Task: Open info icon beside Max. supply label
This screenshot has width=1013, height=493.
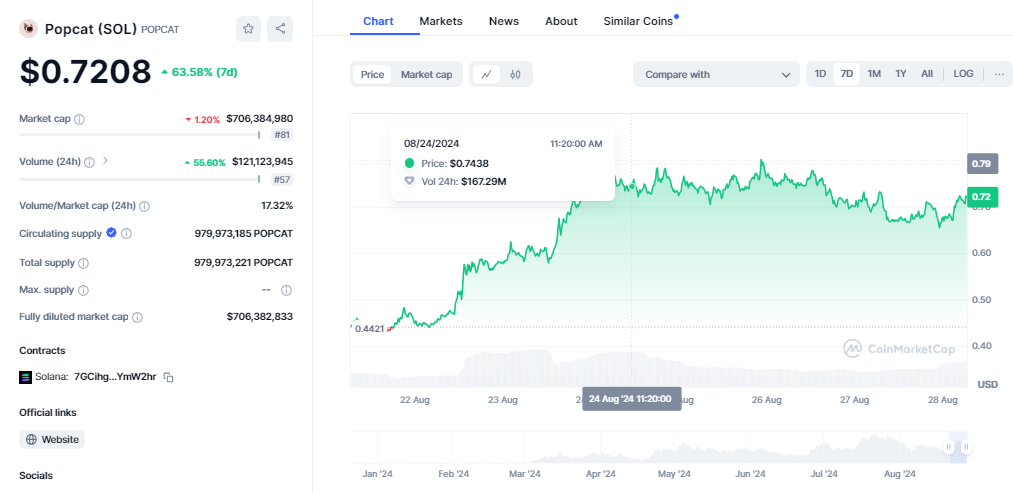Action: point(83,291)
